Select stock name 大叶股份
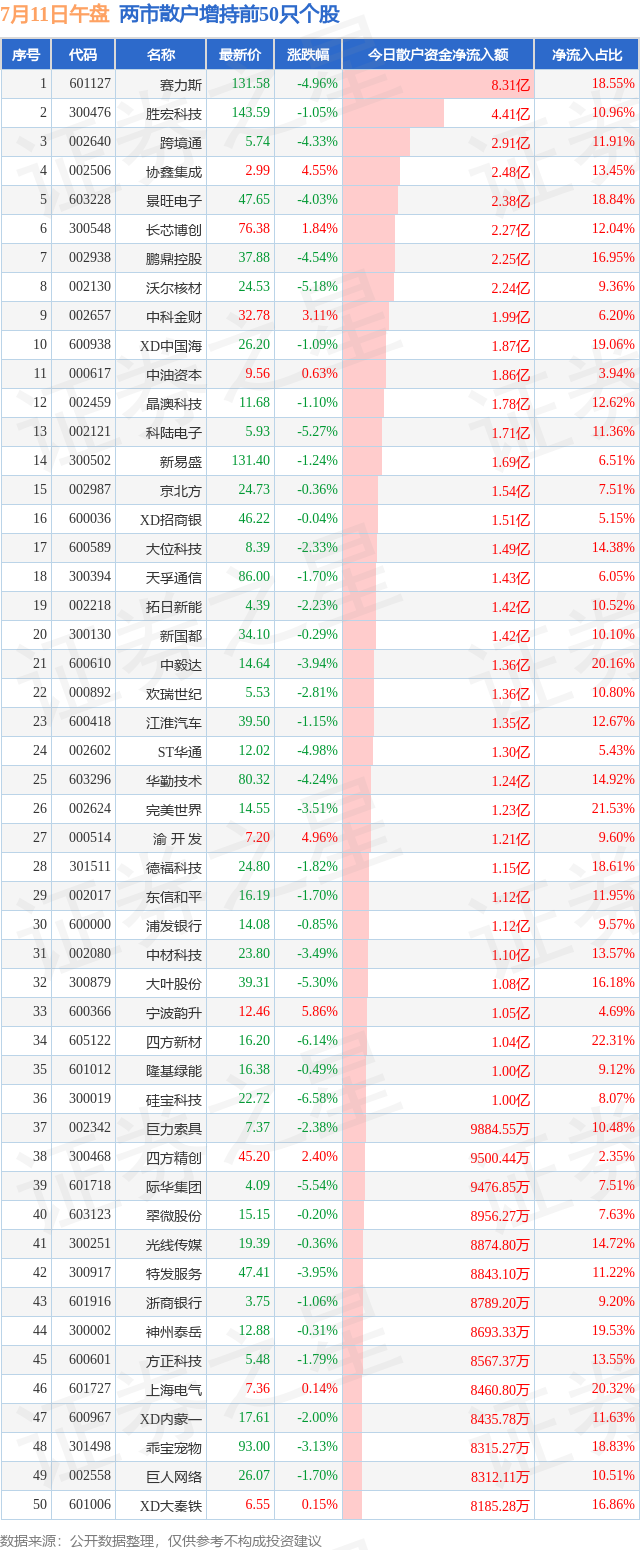The width and height of the screenshot is (640, 1550). (174, 984)
